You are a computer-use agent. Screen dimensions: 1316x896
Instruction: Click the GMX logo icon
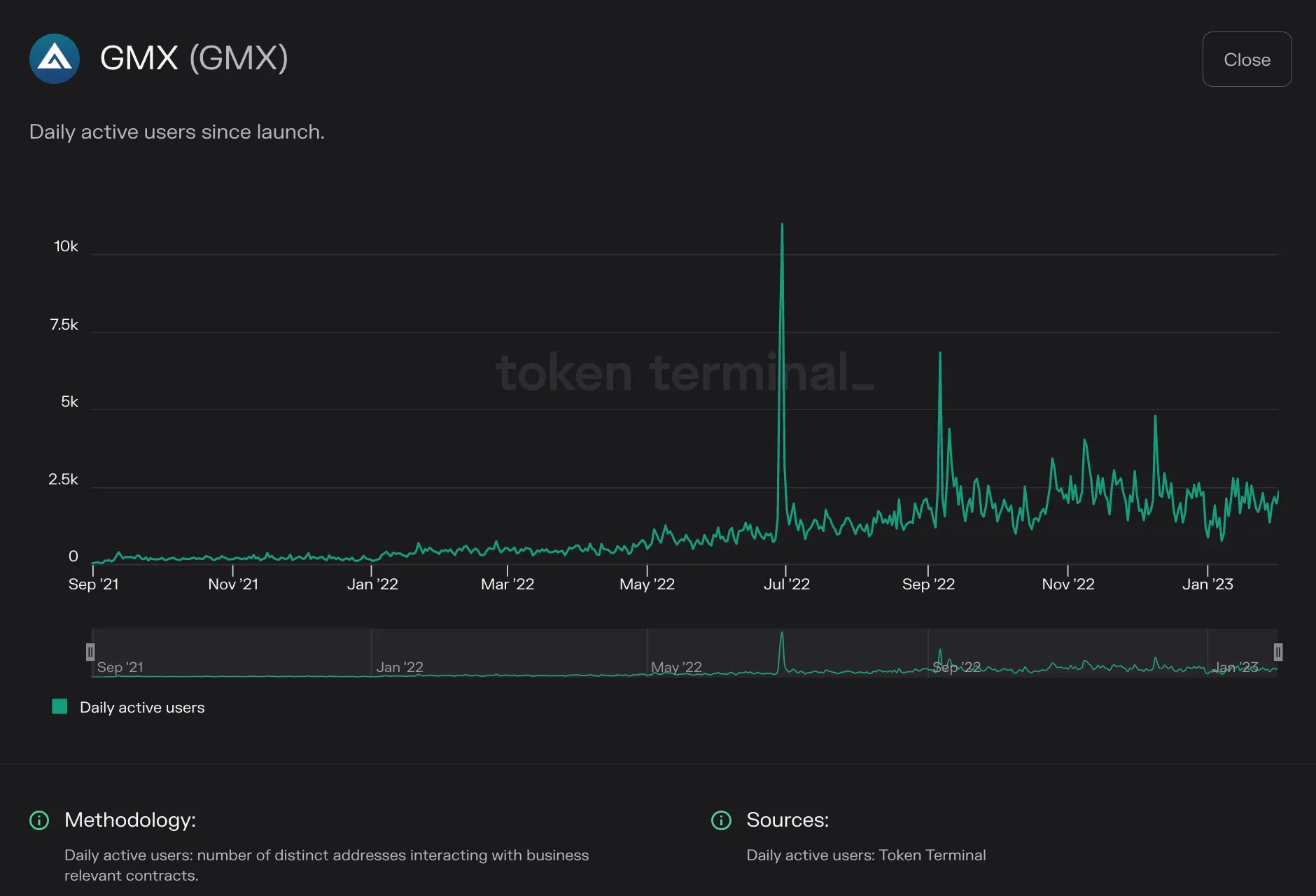point(55,59)
